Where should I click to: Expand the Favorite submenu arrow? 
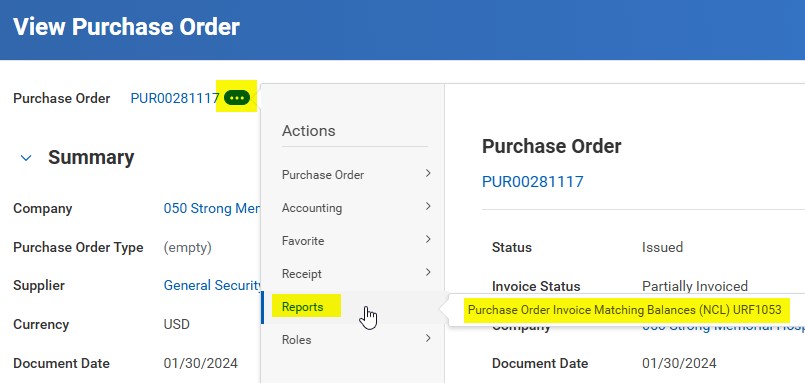(428, 239)
